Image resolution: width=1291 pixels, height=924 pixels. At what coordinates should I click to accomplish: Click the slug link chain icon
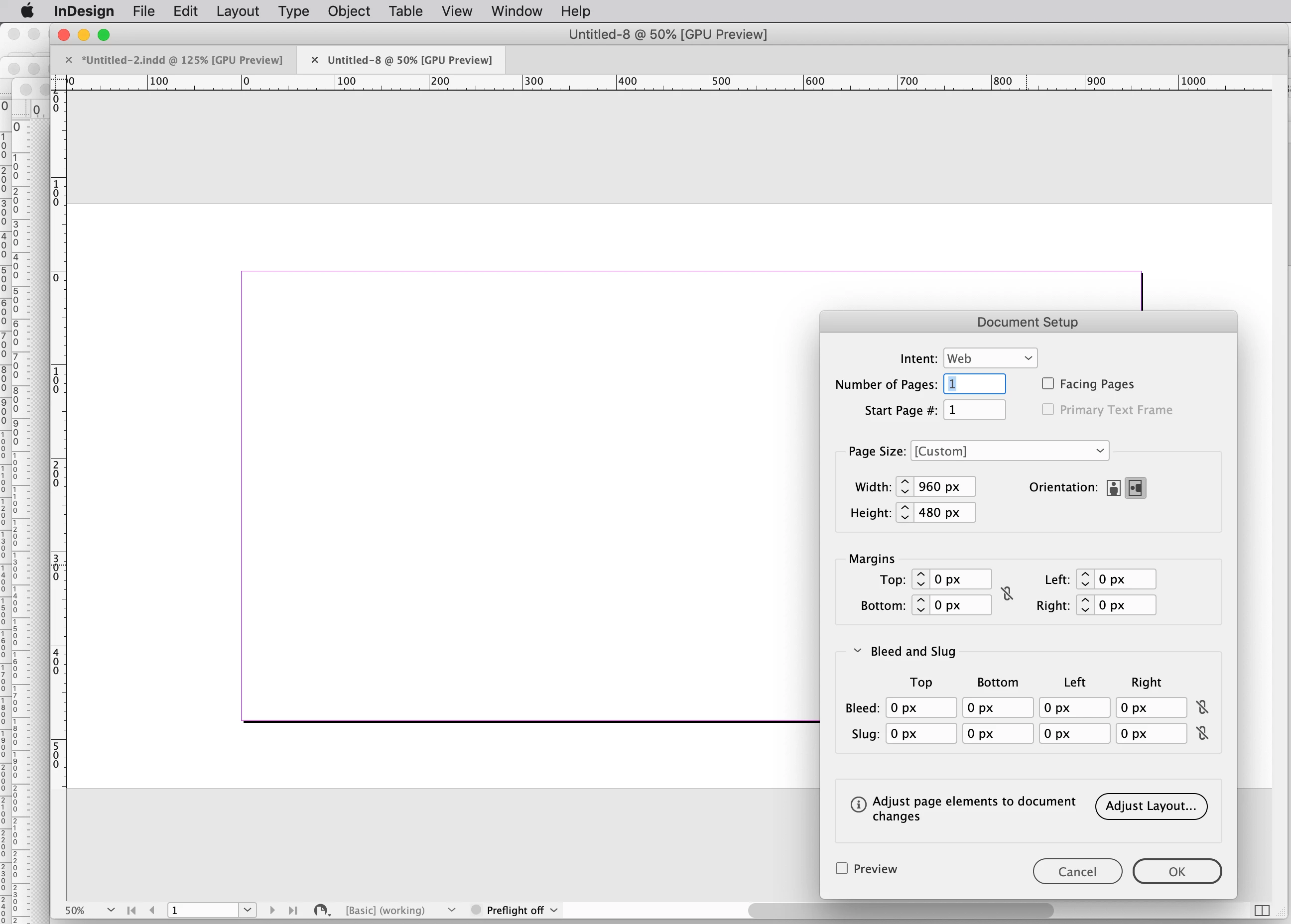(x=1202, y=733)
